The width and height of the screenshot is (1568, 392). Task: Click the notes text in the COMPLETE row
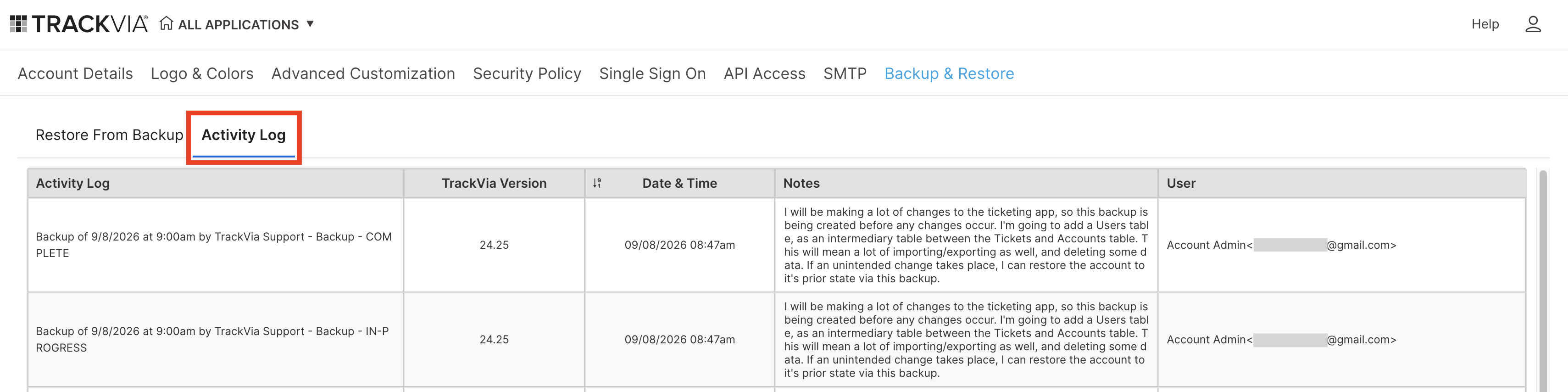click(966, 245)
